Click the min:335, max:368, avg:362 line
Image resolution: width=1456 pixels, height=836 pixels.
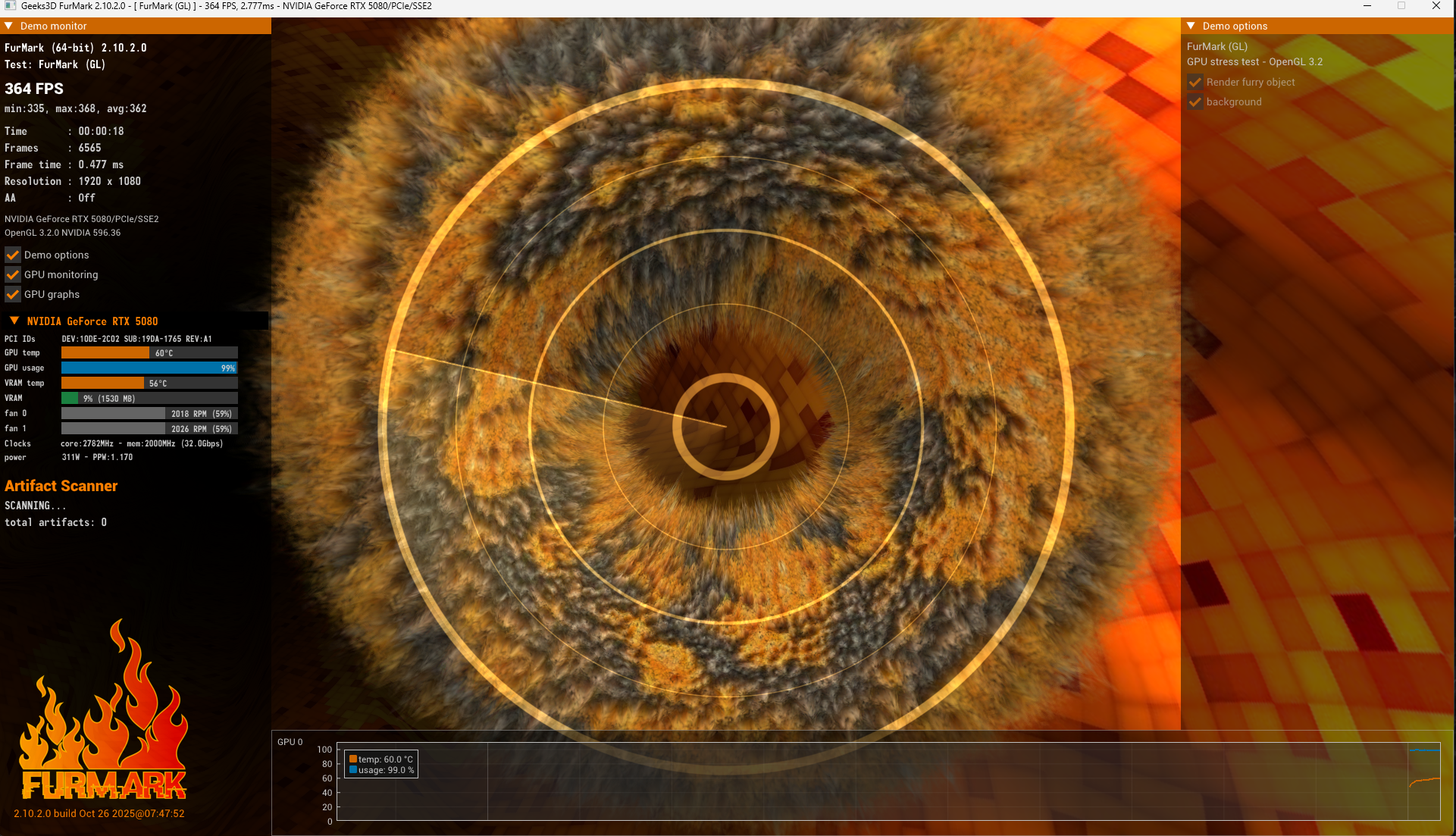[x=76, y=108]
